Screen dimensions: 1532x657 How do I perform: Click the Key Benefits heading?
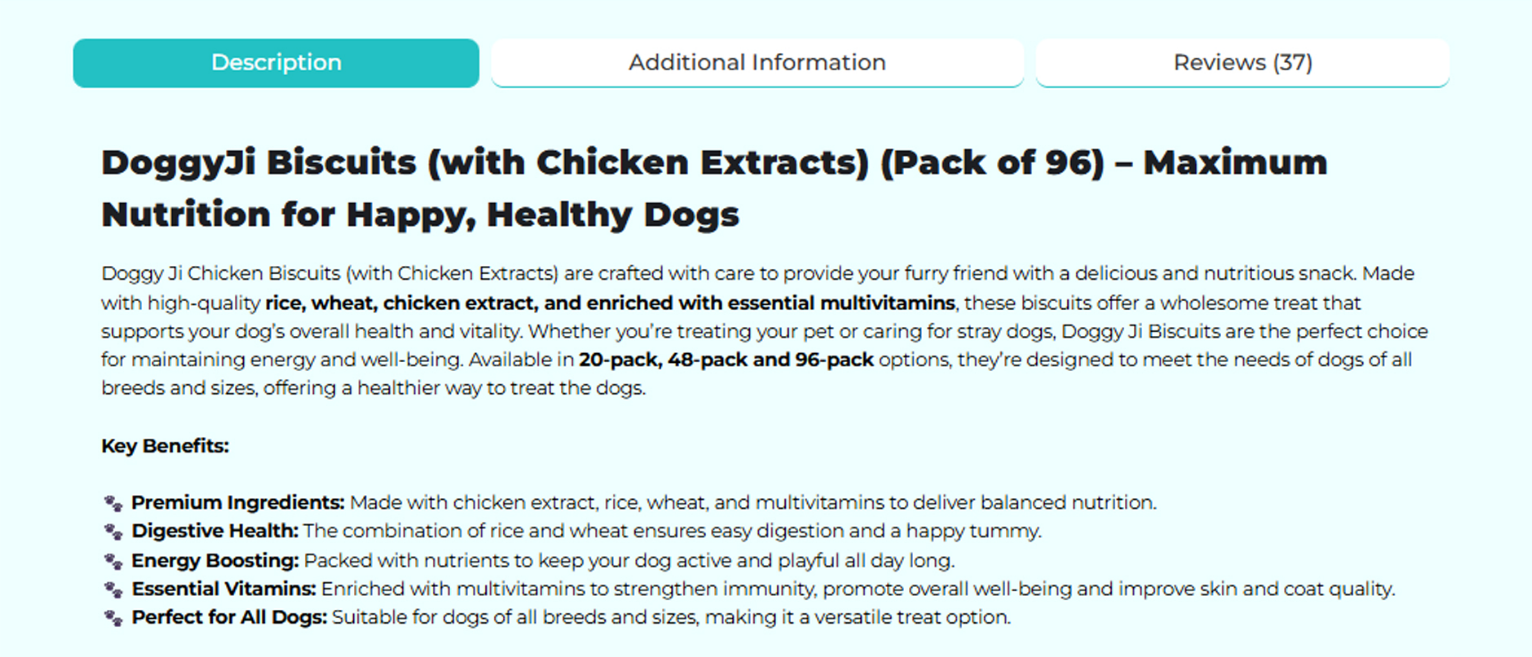165,446
